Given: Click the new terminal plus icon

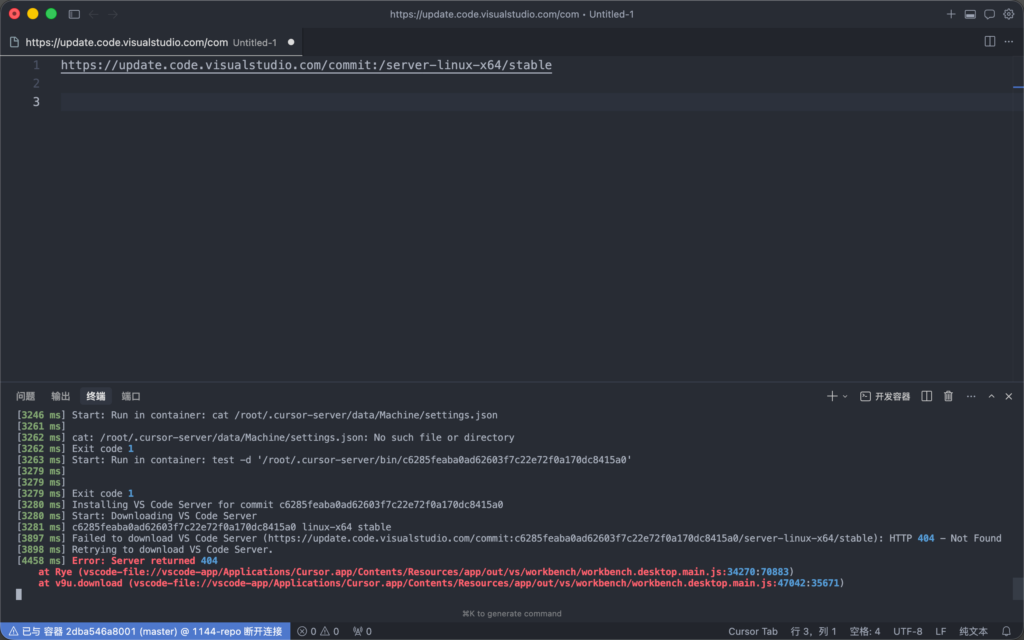Looking at the screenshot, I should pyautogui.click(x=831, y=396).
